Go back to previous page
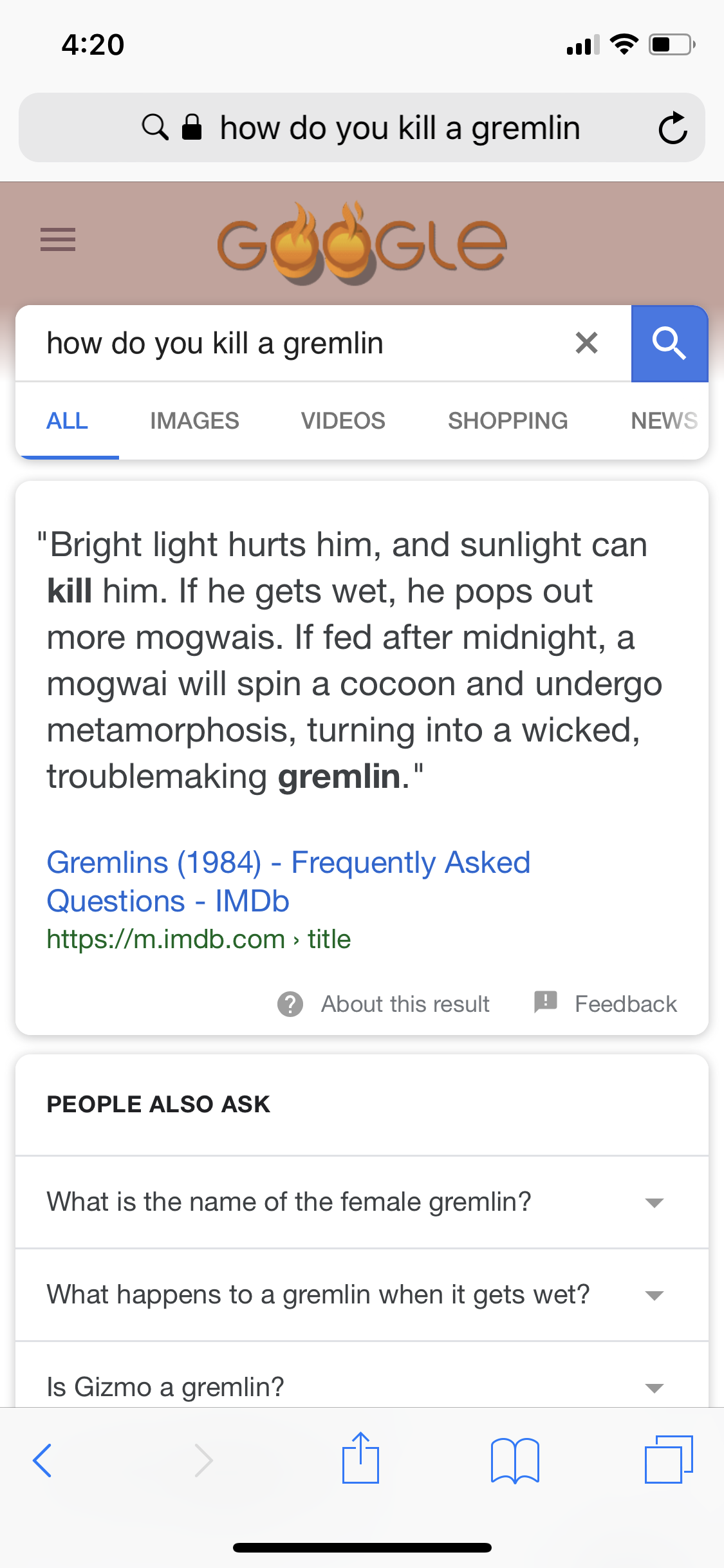 (42, 1460)
